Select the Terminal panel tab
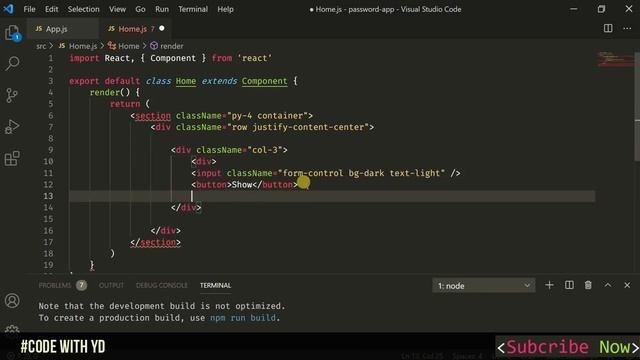 coord(216,285)
